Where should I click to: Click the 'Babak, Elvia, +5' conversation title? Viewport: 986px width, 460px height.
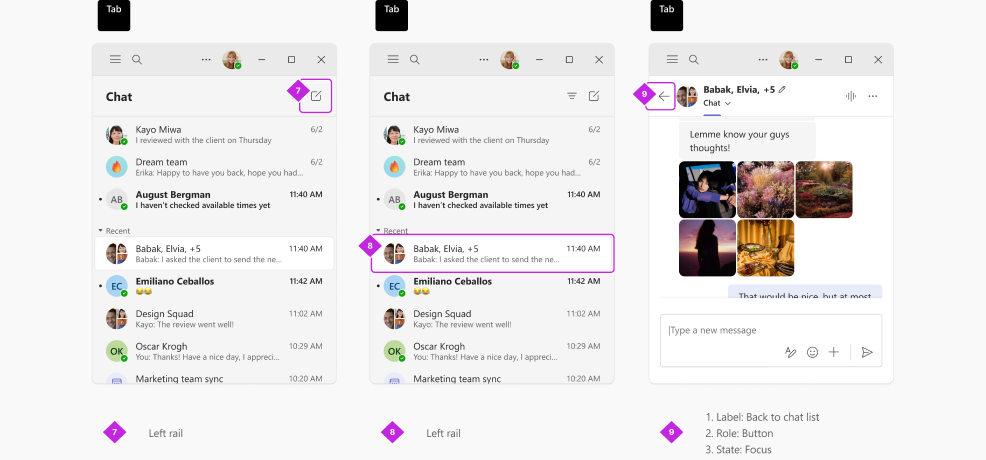coord(739,90)
